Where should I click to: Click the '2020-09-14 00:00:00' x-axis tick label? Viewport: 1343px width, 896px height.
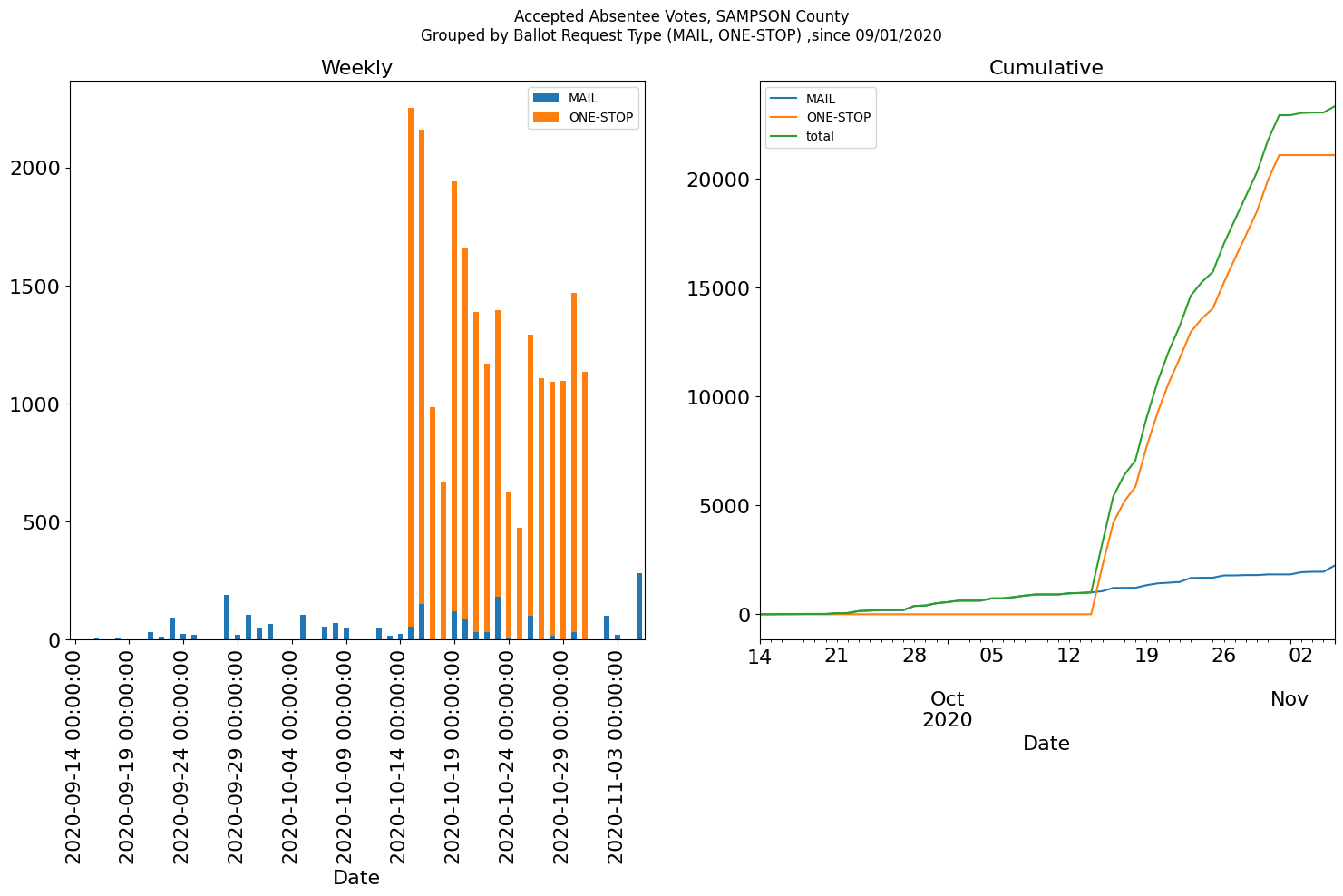tap(74, 756)
